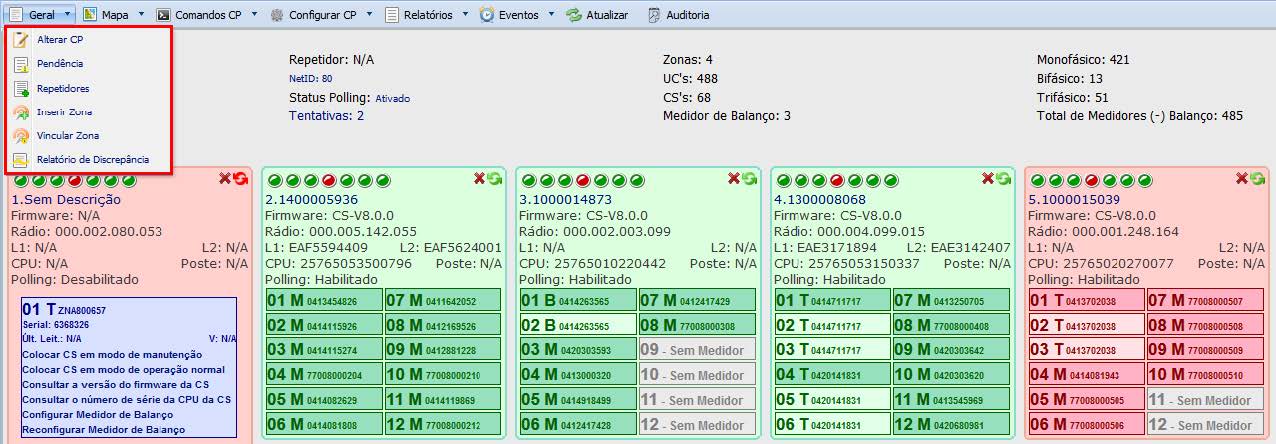The image size is (1276, 444).
Task: Click the Pendência document icon
Action: [20, 64]
